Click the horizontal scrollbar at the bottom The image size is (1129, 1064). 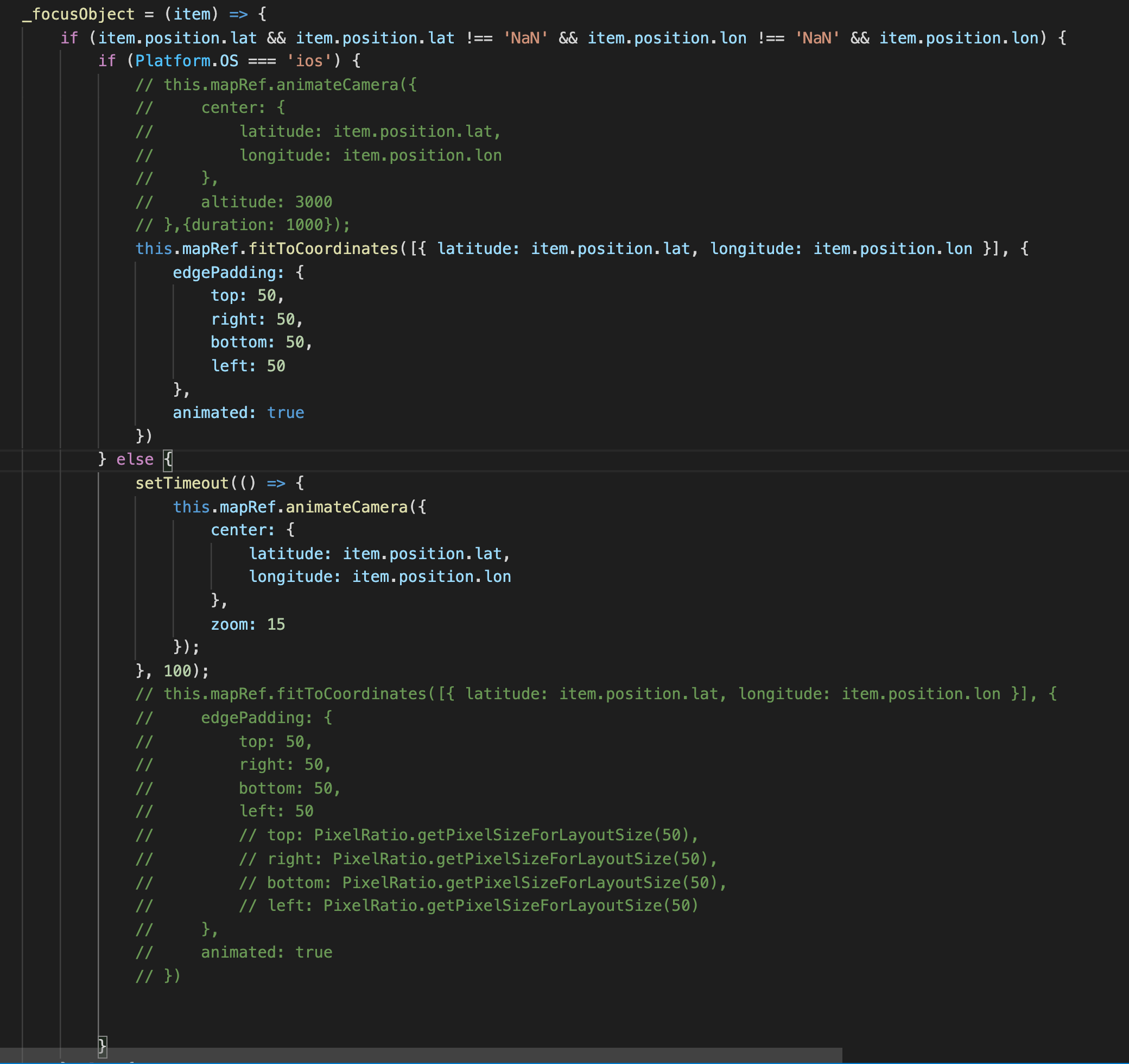coord(420,1055)
